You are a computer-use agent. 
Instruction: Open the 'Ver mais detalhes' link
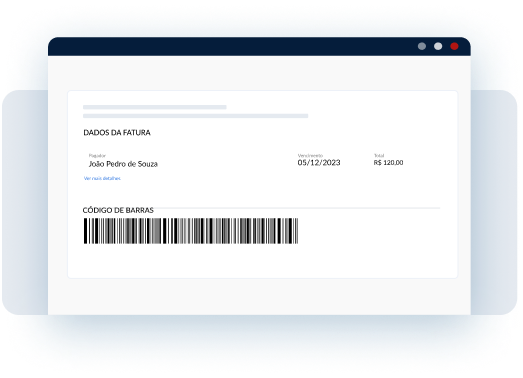click(102, 178)
